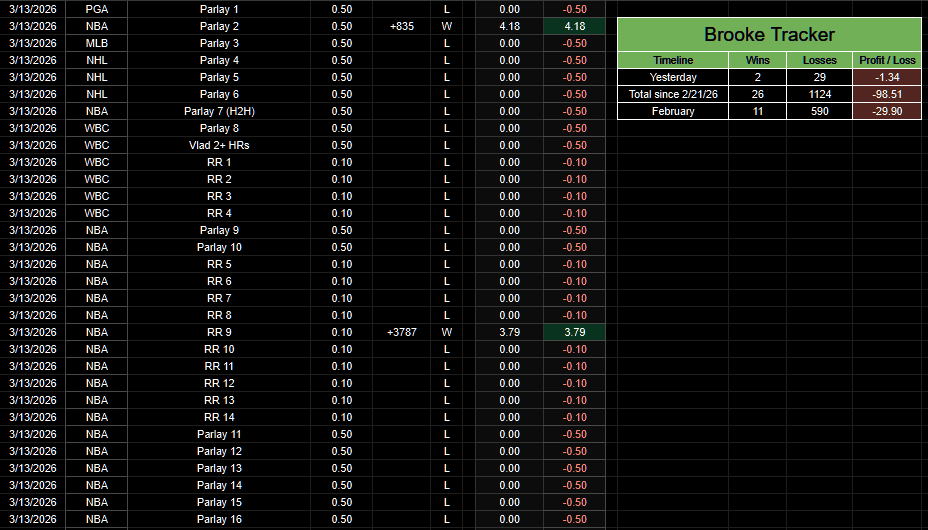Screen dimensions: 928x530
Task: Click the Parlay 4 cell
Action: [219, 60]
